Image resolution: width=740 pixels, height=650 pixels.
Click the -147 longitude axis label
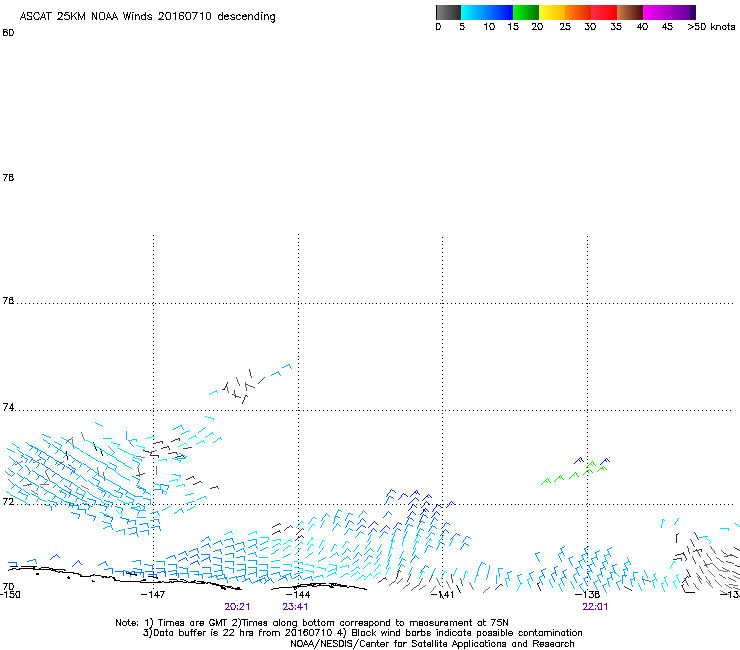point(153,594)
